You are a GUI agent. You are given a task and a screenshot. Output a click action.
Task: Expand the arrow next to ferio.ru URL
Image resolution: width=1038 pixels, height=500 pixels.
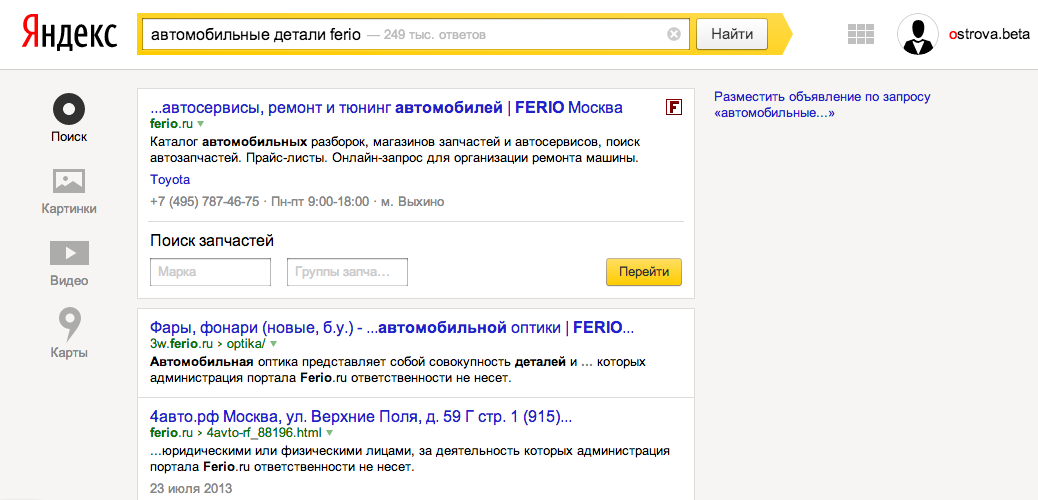click(201, 124)
